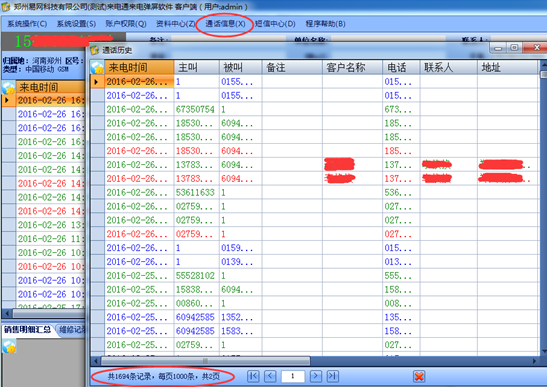
Task: Click grid icon in the left panel header
Action: tap(8, 87)
